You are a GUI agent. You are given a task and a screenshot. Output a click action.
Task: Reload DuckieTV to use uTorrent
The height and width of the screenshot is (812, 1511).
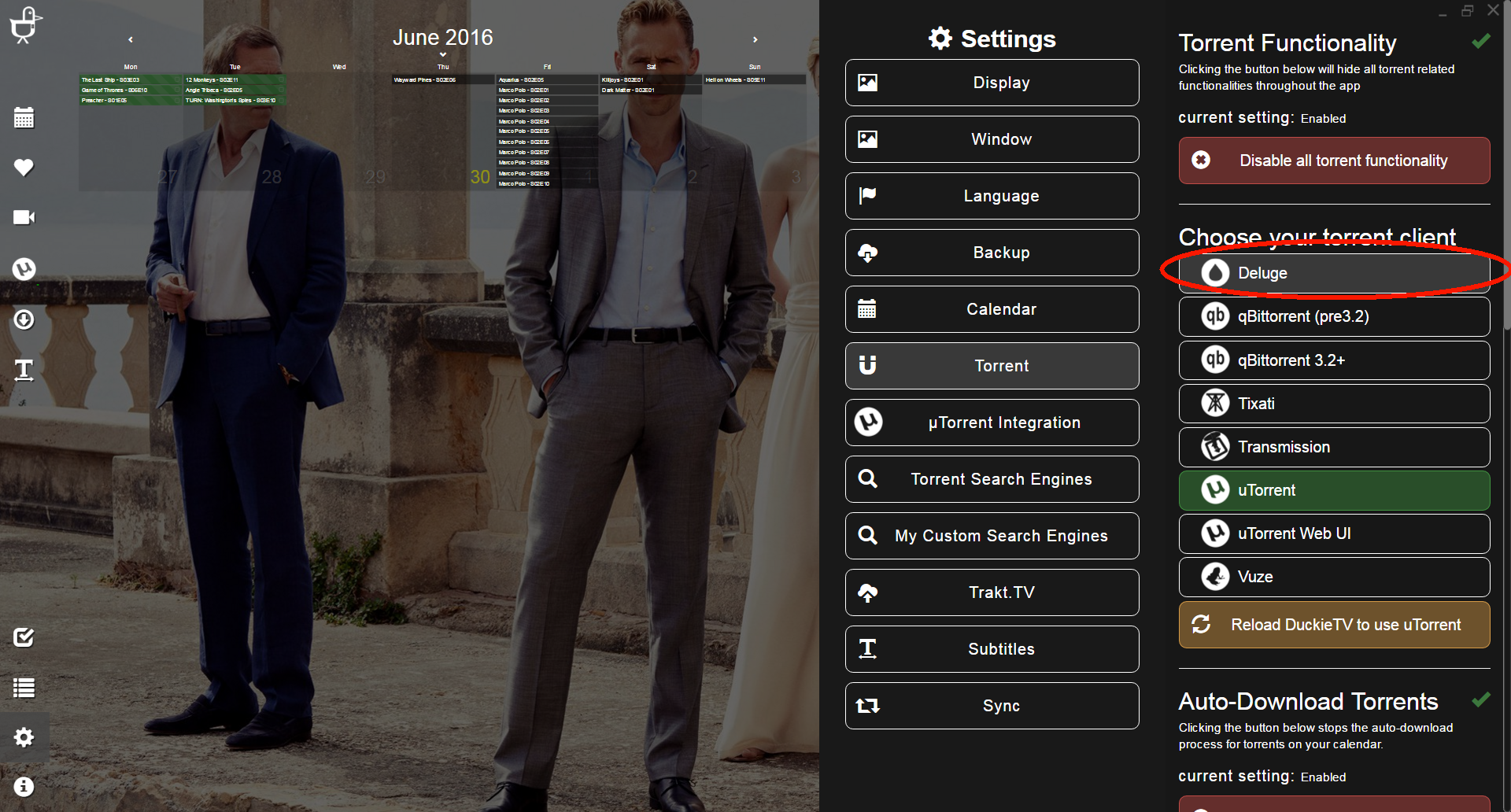[x=1334, y=625]
